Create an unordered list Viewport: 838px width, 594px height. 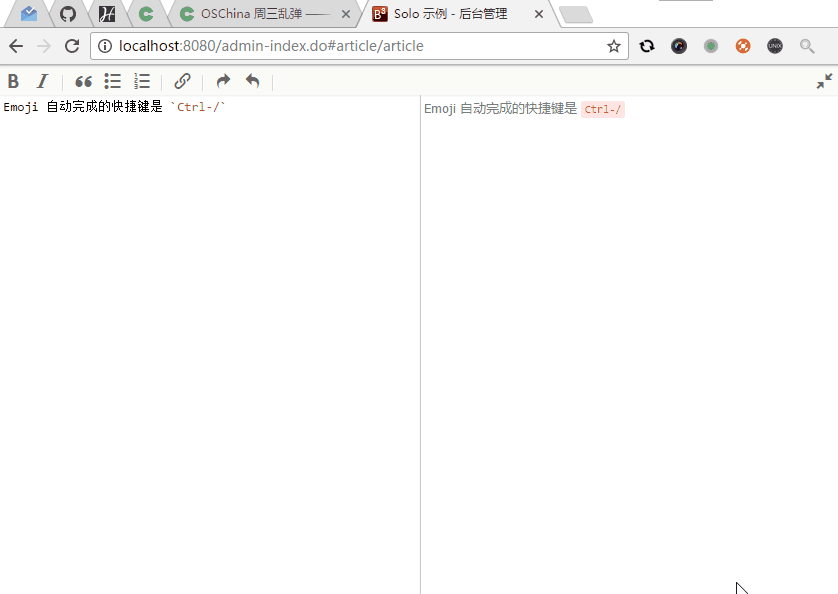click(112, 81)
